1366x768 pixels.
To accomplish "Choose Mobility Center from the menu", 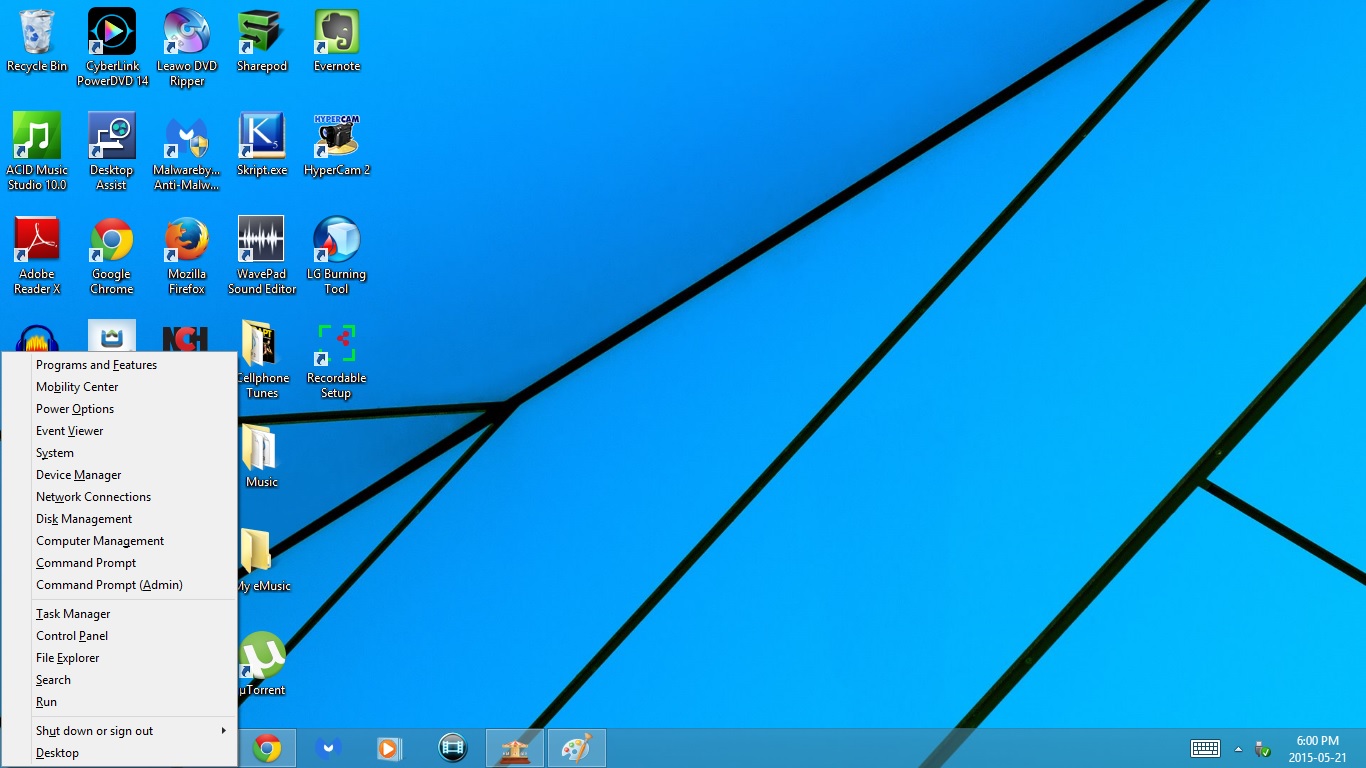I will [119, 387].
